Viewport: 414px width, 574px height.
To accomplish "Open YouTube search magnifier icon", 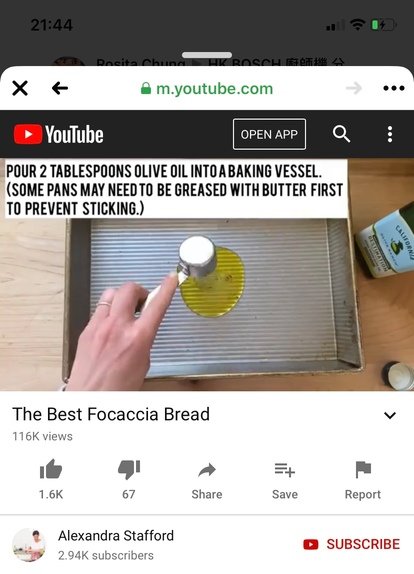I will pyautogui.click(x=341, y=134).
